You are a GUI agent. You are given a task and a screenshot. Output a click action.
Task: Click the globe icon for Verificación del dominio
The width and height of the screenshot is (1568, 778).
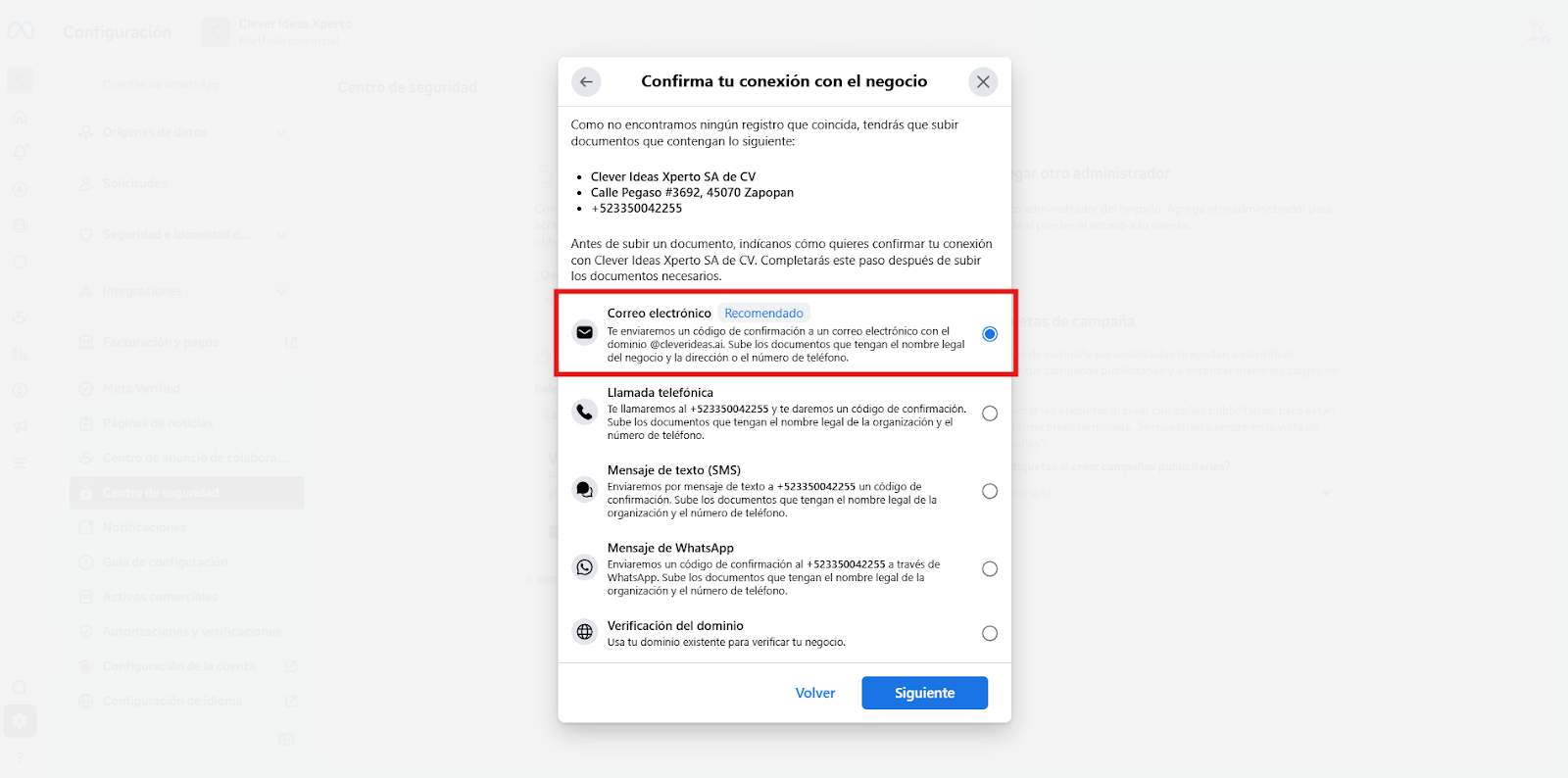[585, 632]
